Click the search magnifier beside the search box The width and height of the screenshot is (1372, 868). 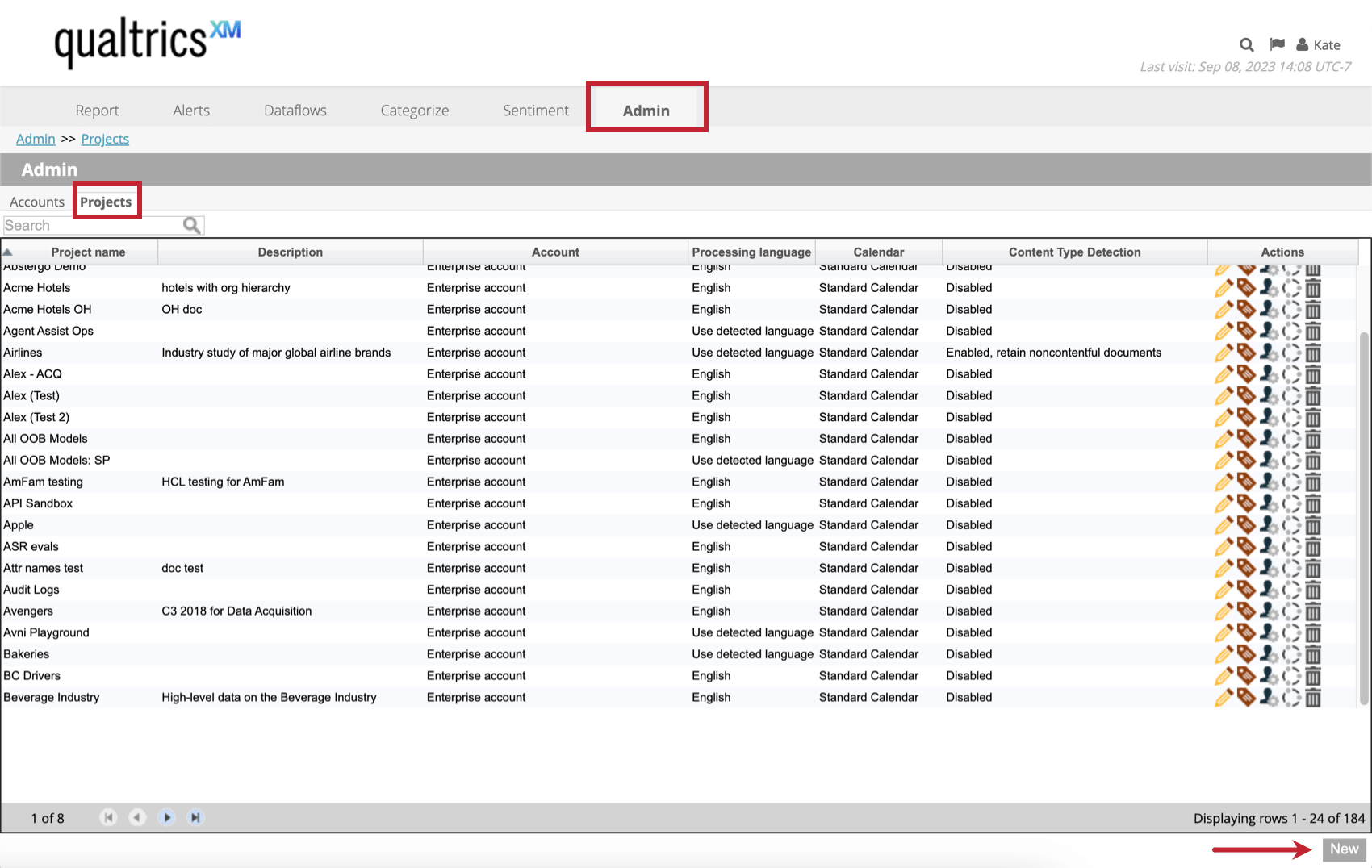pos(192,225)
